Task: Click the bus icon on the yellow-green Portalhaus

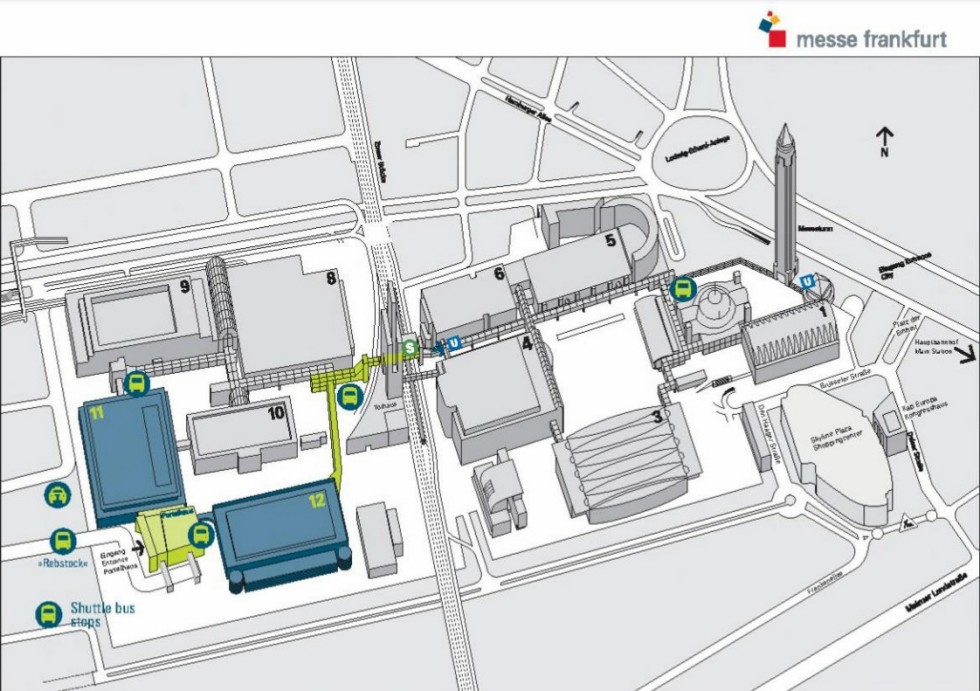Action: click(x=200, y=535)
